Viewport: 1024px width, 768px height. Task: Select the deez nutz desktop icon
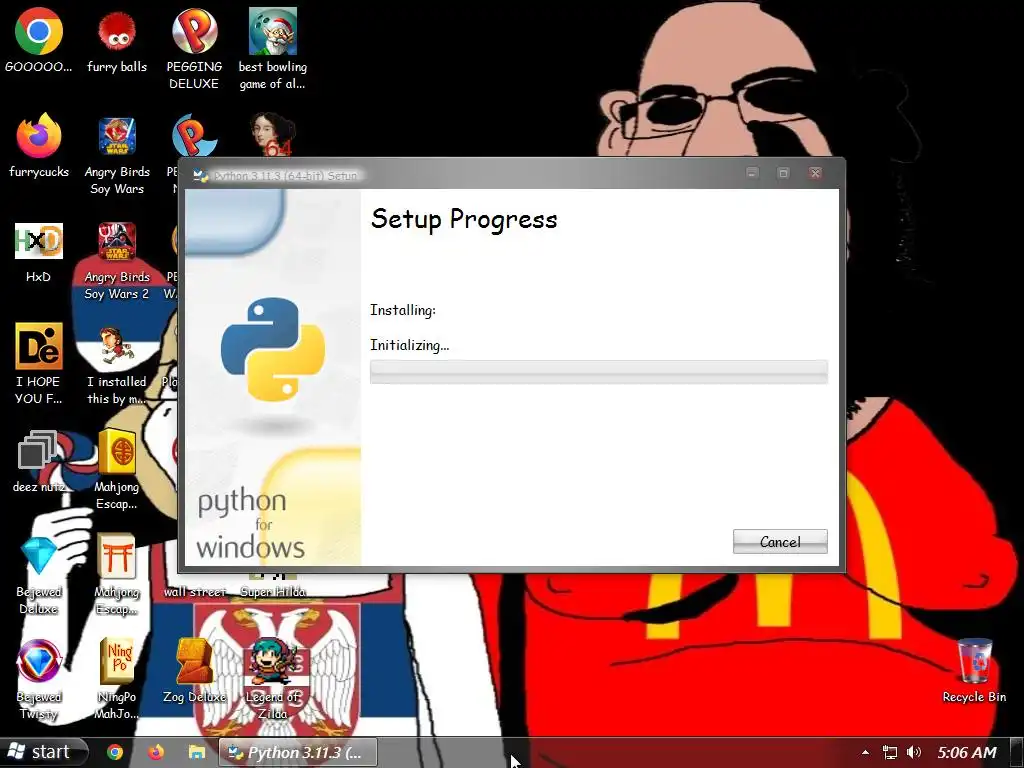[39, 461]
